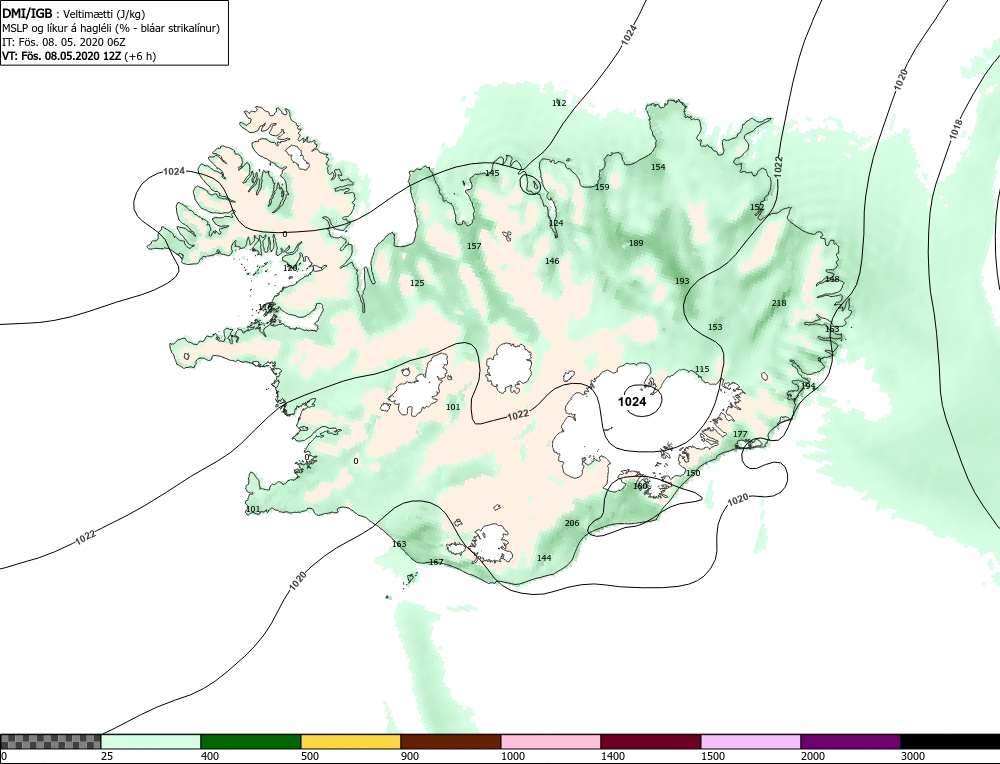1000x764 pixels.
Task: Select the map value 125
Action: click(x=417, y=283)
